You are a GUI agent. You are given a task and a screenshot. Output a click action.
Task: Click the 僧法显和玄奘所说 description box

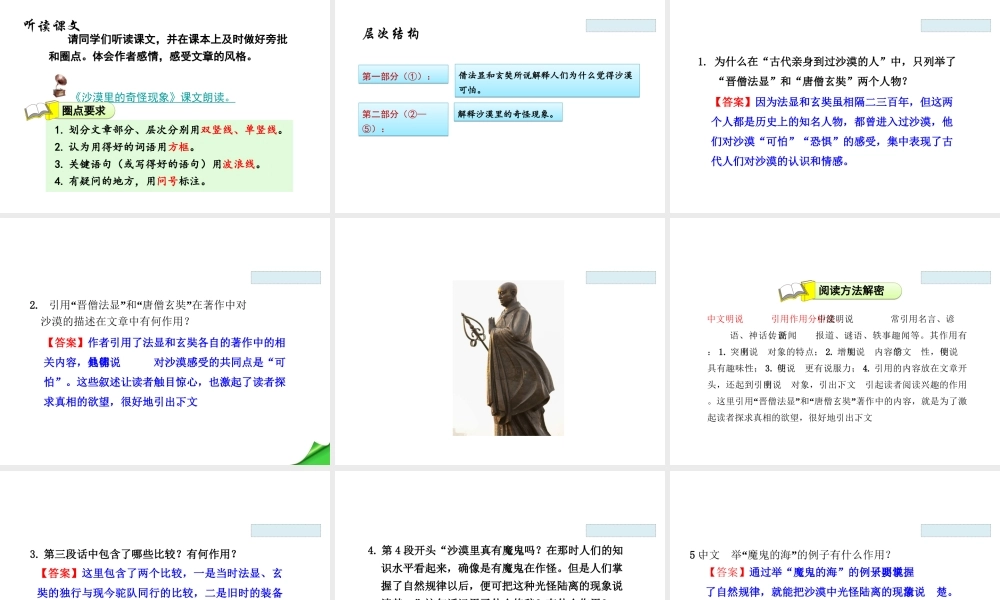click(x=547, y=81)
